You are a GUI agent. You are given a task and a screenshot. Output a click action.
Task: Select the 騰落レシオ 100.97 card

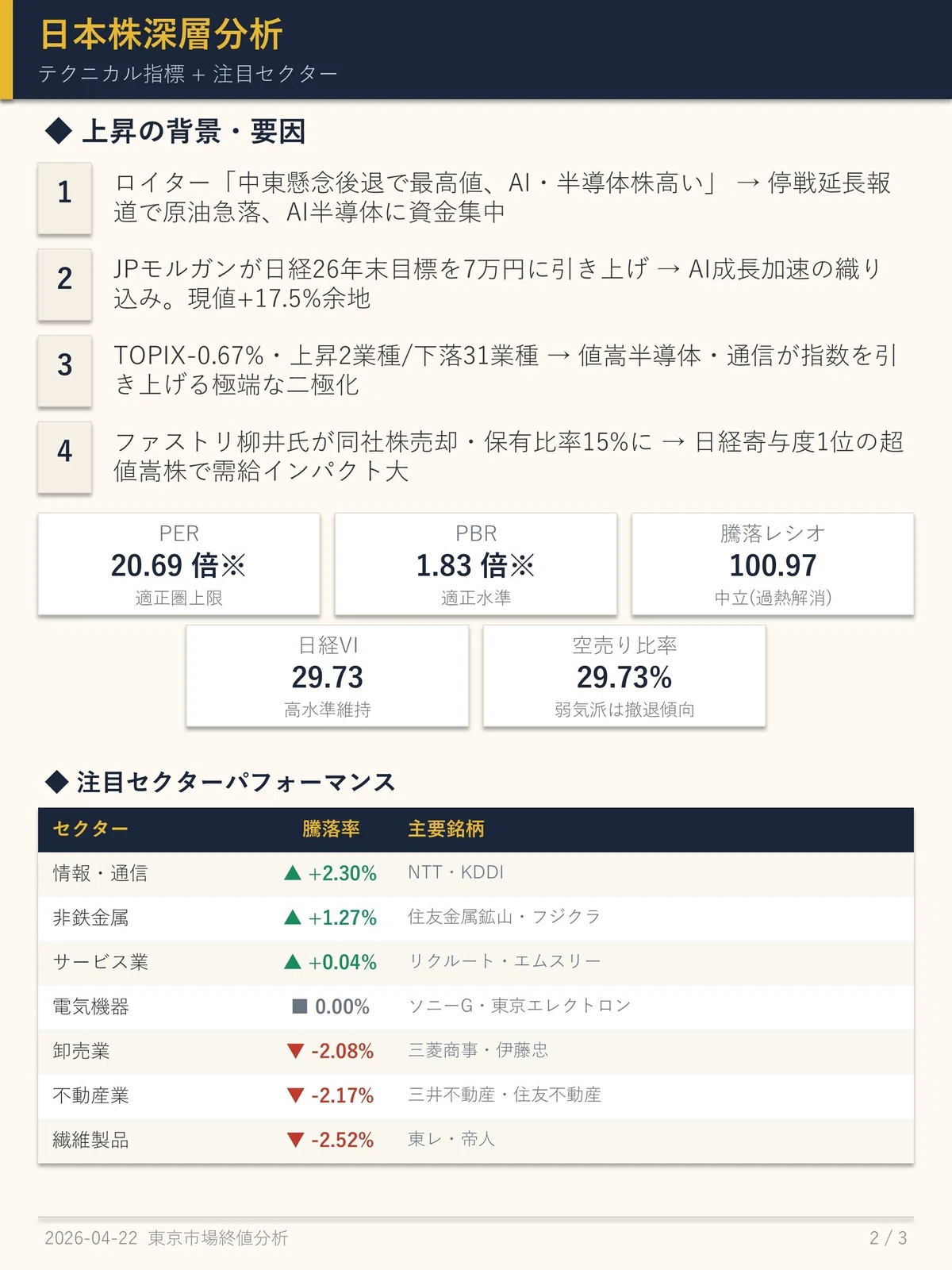click(773, 564)
